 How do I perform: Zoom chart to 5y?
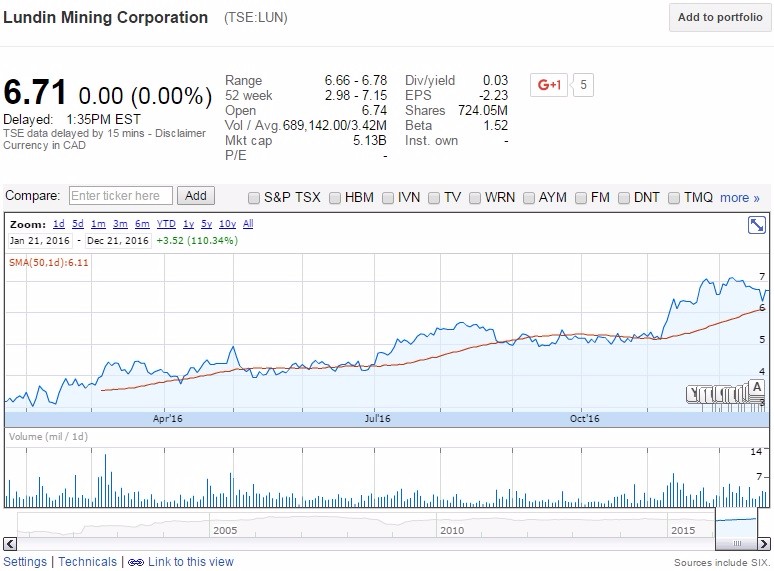click(x=206, y=224)
